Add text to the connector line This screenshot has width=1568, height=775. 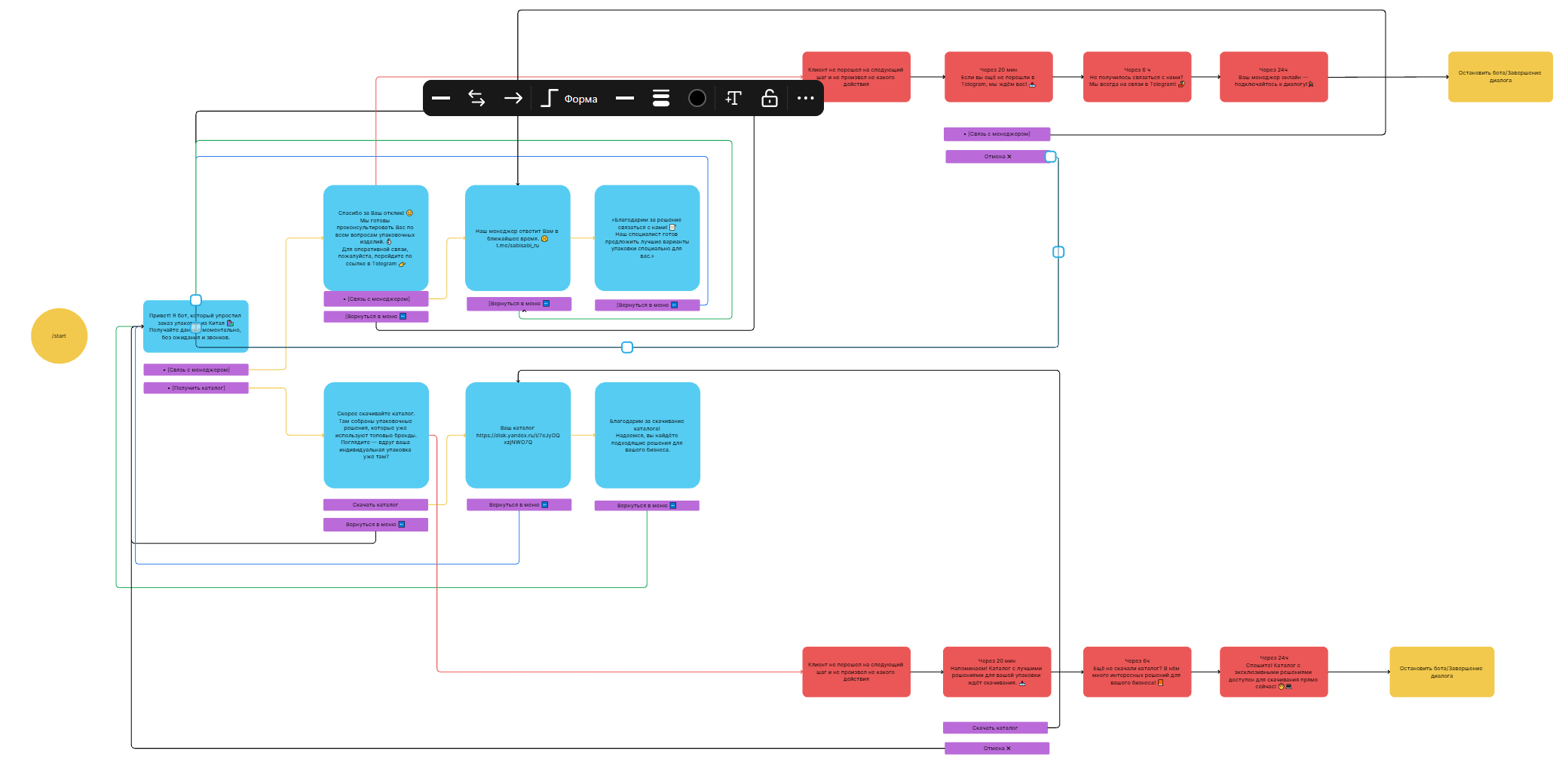coord(733,98)
